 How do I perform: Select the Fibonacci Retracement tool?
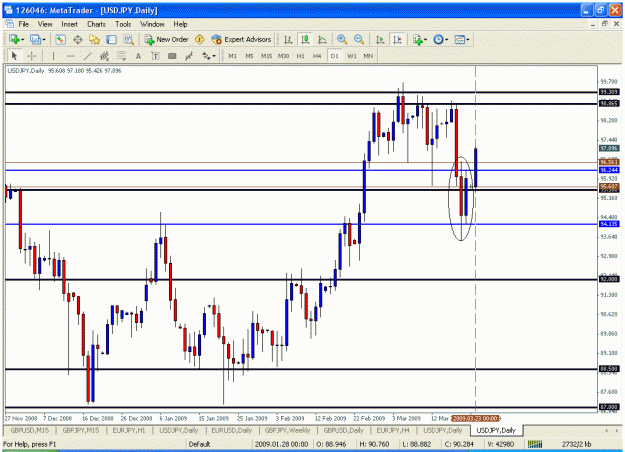pos(121,56)
